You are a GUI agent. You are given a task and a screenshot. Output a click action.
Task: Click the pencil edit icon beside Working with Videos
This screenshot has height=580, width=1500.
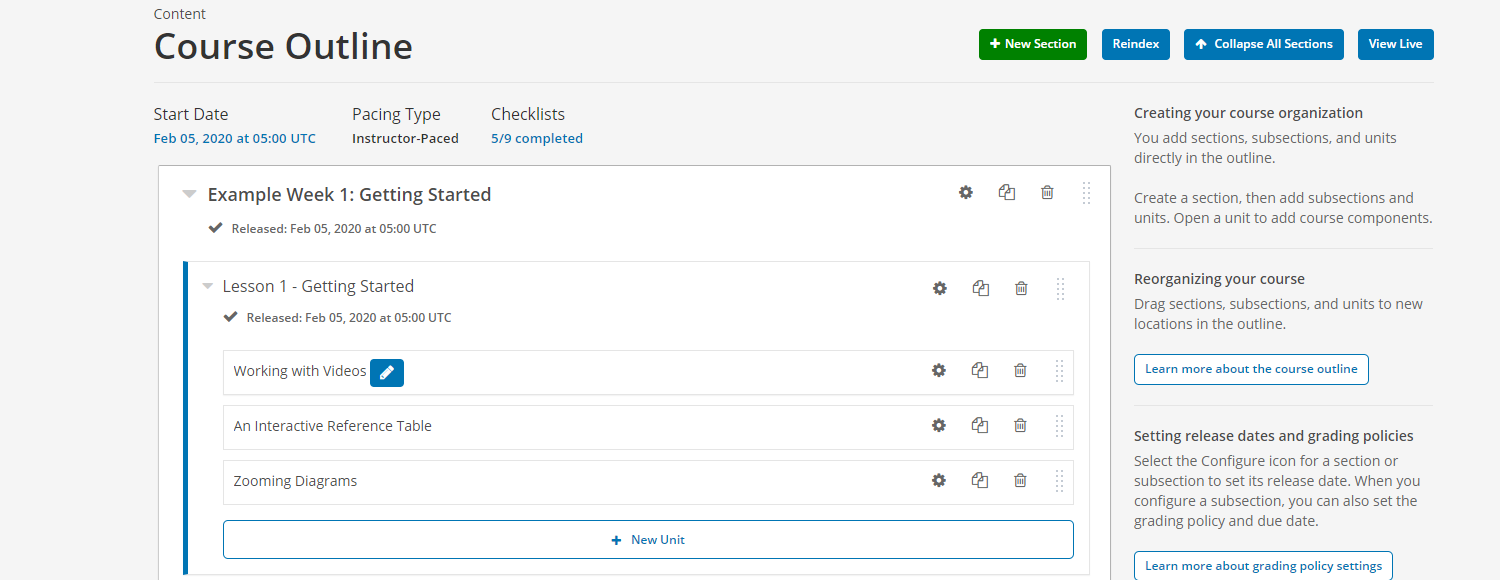pyautogui.click(x=387, y=372)
